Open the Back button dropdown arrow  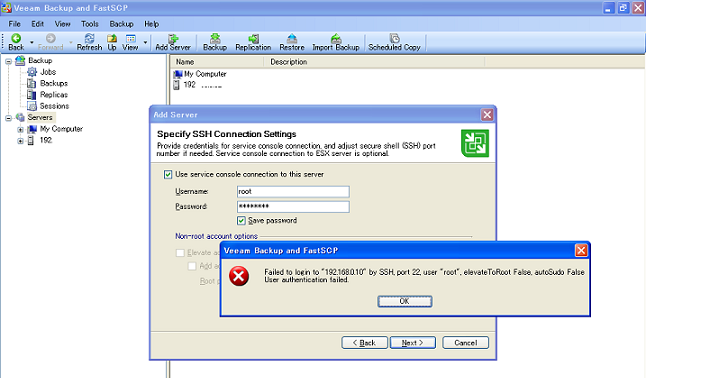[31, 42]
